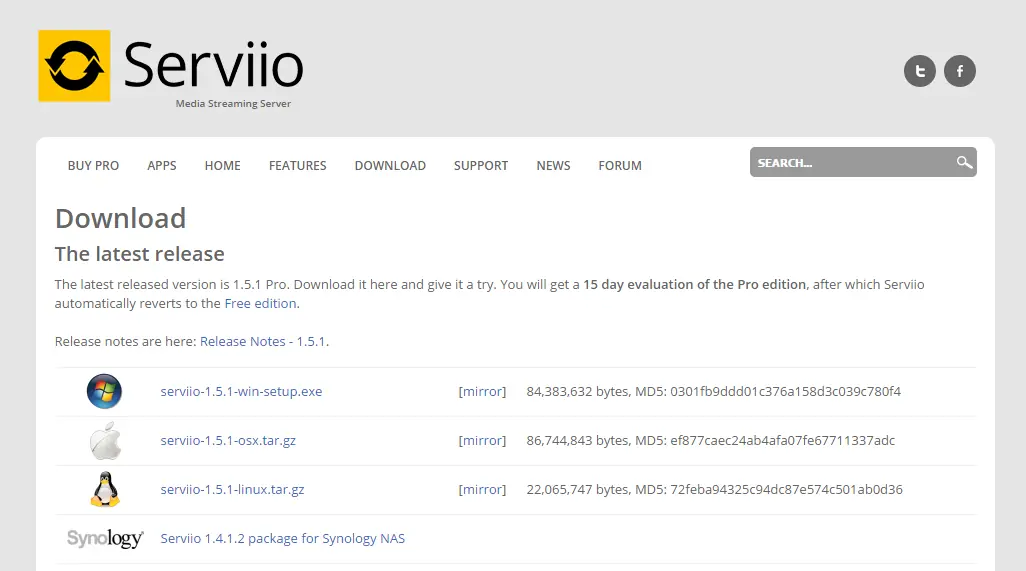The height and width of the screenshot is (571, 1026).
Task: Click the Serviio wordmark title
Action: 213,64
